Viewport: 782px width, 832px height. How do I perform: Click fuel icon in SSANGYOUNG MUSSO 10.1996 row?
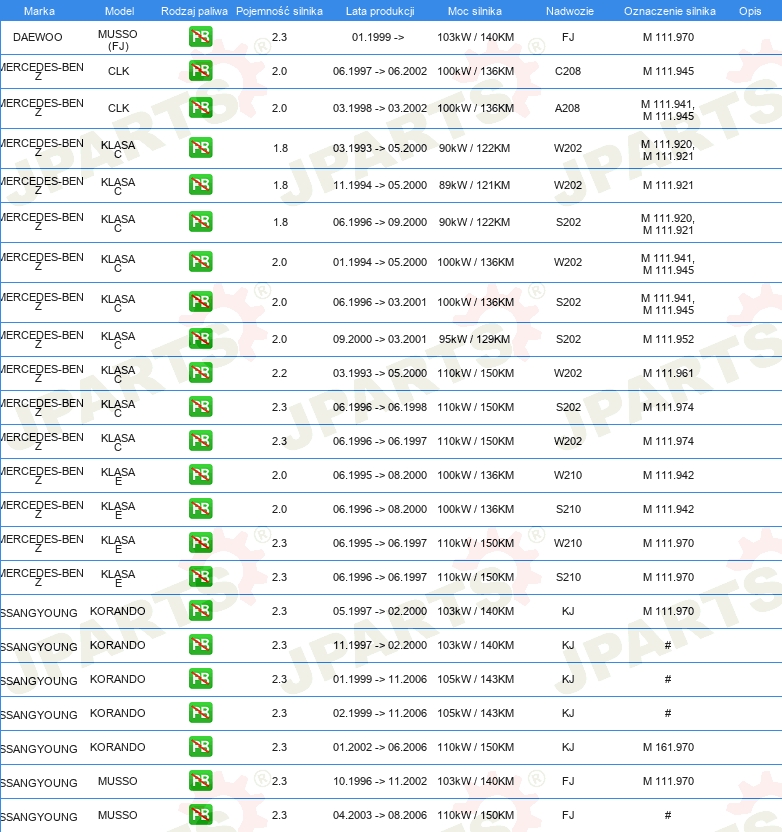(201, 780)
